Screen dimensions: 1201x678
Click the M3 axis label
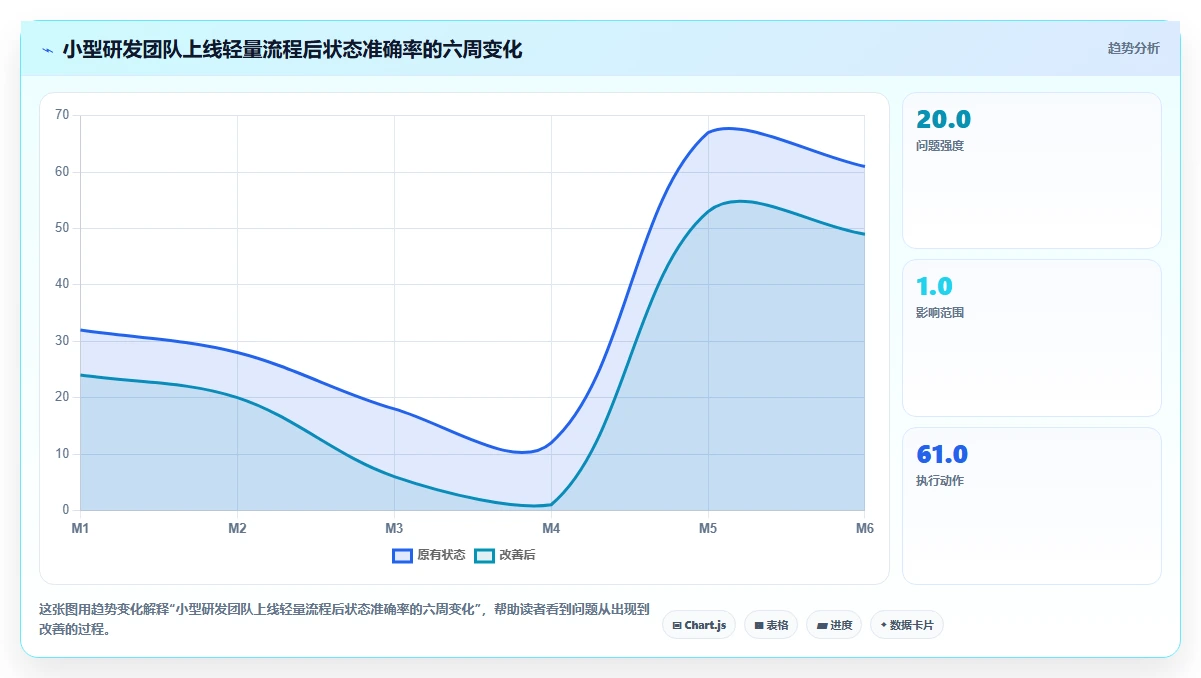tap(394, 528)
